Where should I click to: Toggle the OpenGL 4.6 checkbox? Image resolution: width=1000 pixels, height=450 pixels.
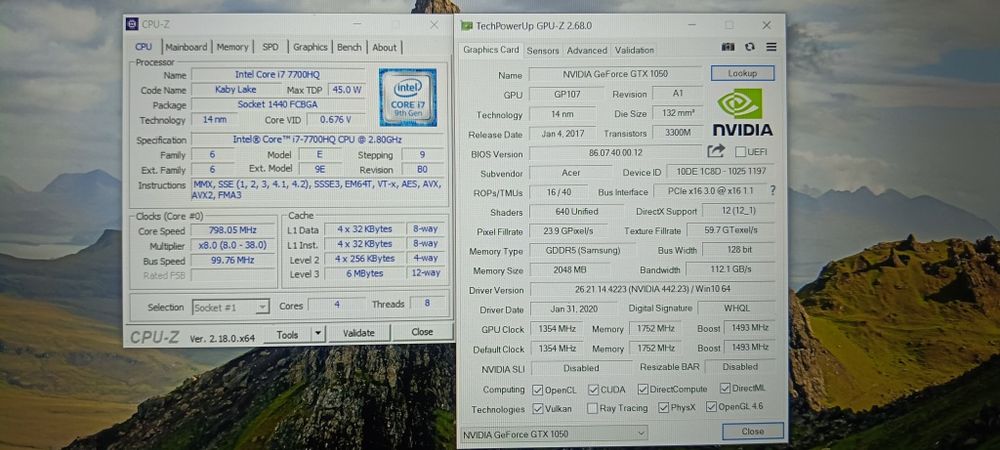[711, 407]
